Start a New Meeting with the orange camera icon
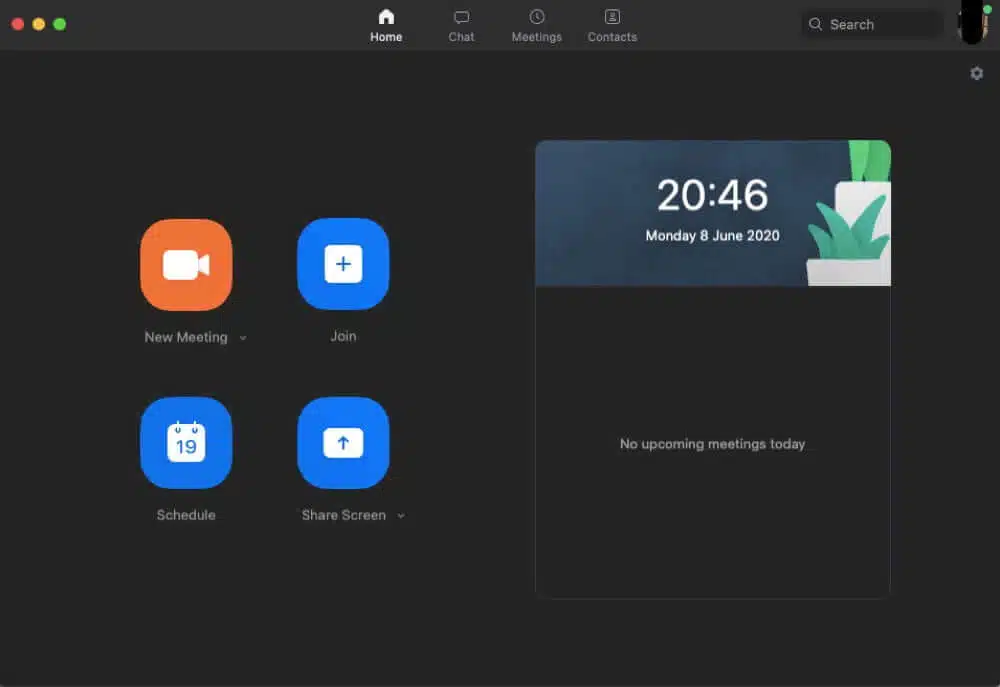 click(x=186, y=264)
